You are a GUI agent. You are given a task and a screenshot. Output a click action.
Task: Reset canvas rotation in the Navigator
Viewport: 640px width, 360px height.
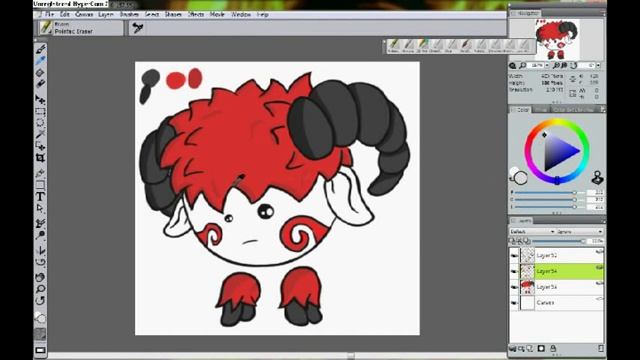click(x=573, y=65)
